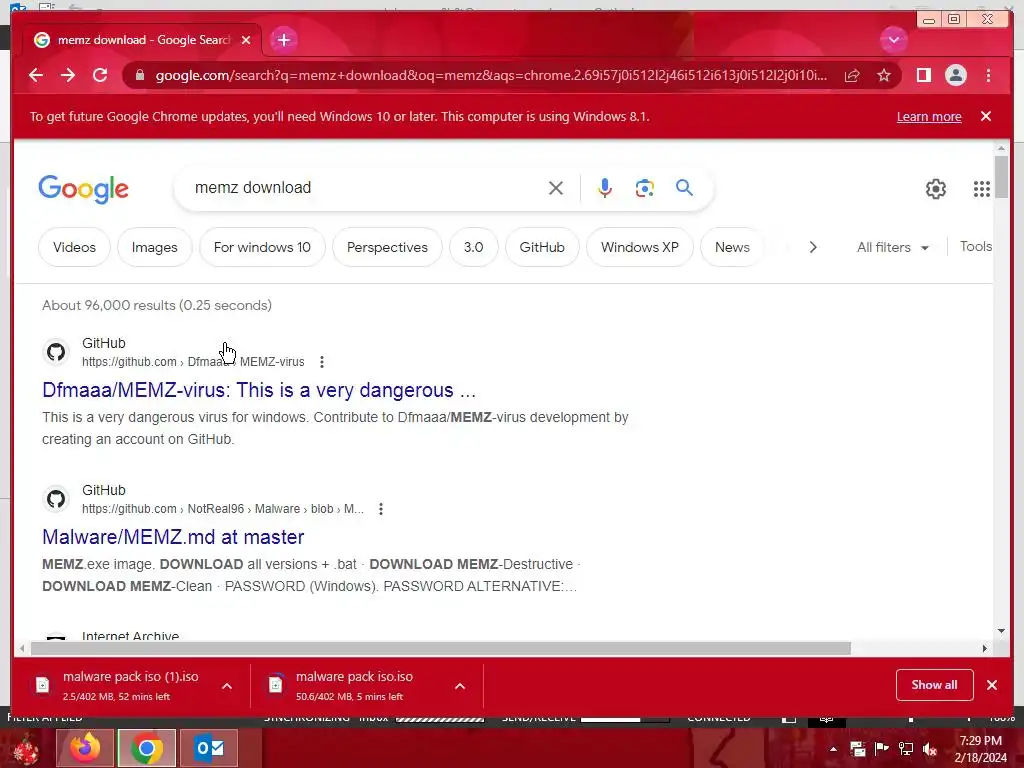Show all downloads
The height and width of the screenshot is (768, 1024).
click(934, 685)
